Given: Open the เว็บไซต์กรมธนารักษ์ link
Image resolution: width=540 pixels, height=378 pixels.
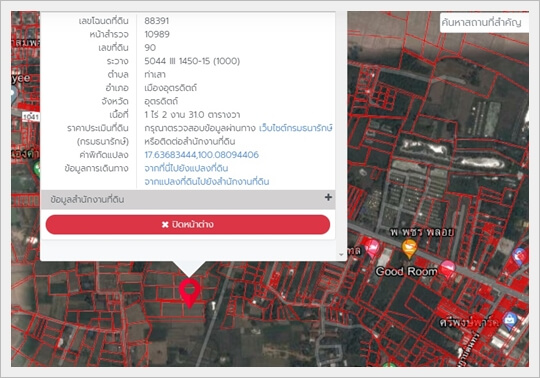Looking at the screenshot, I should [295, 128].
